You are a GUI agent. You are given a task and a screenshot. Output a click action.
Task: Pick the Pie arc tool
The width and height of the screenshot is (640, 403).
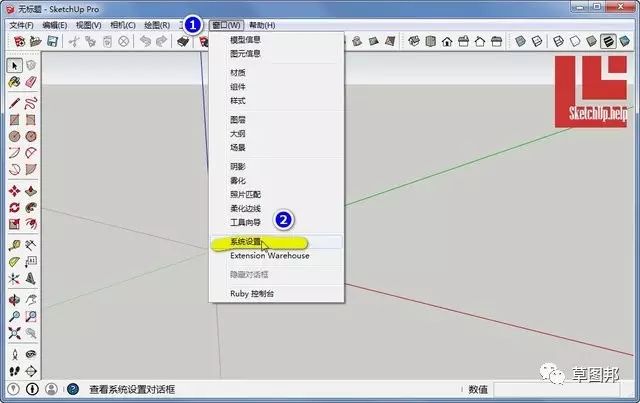tap(31, 169)
